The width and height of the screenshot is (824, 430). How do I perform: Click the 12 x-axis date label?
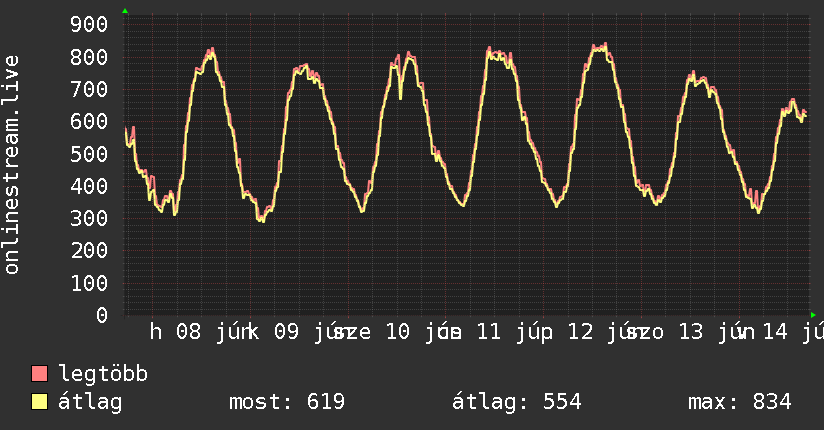(x=581, y=332)
